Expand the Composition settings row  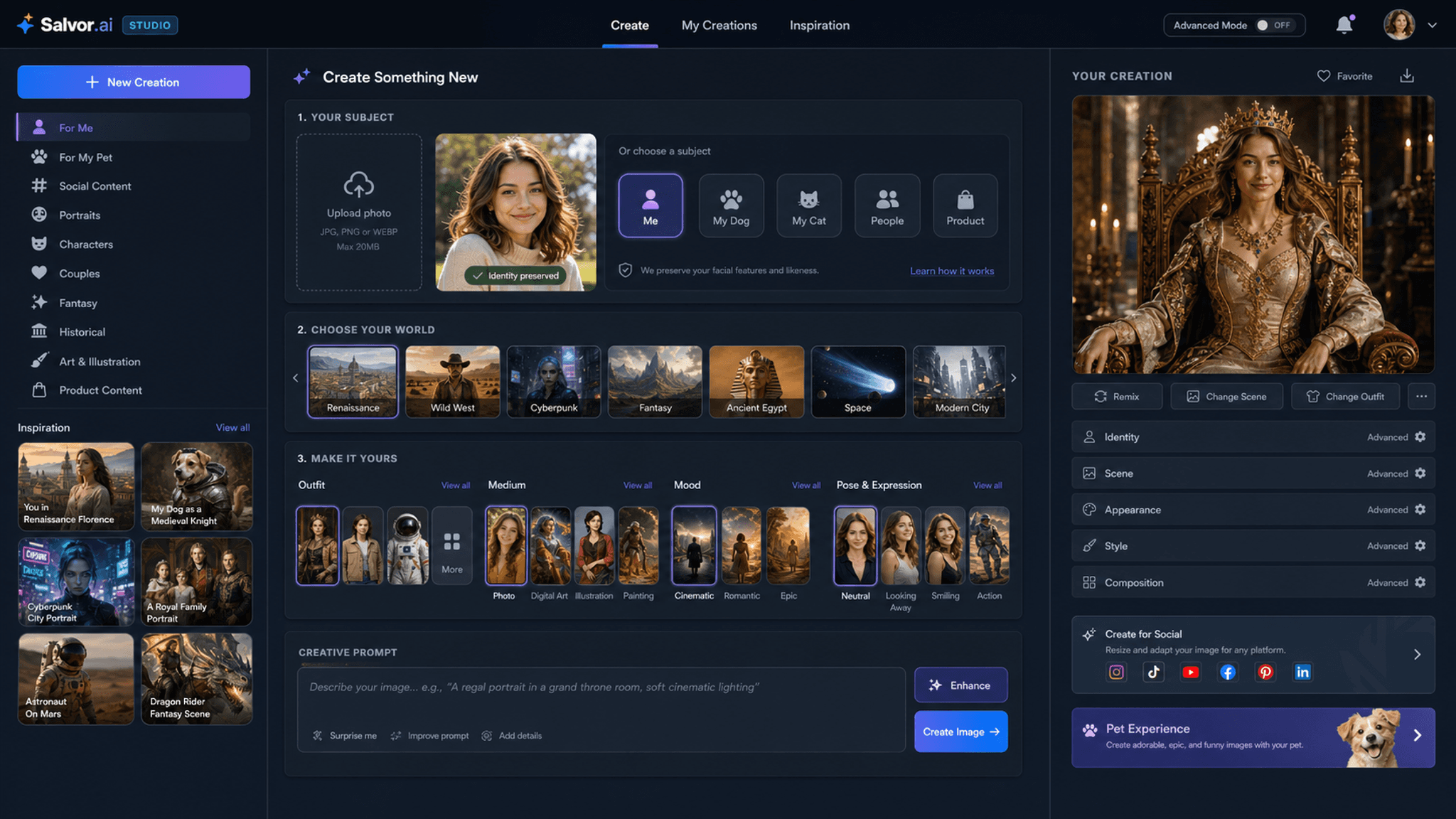pos(1253,582)
